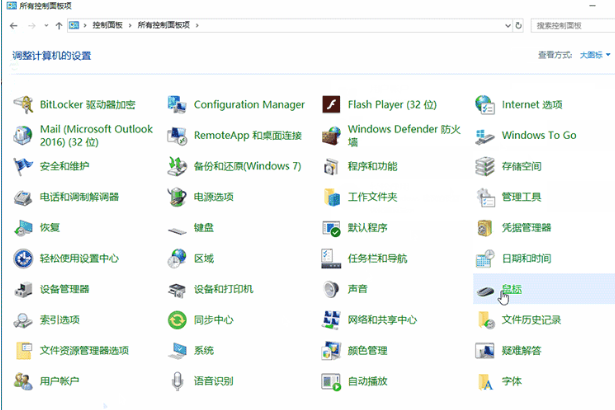Image resolution: width=615 pixels, height=410 pixels.
Task: Open the 安全和维护 flag icon
Action: [23, 166]
